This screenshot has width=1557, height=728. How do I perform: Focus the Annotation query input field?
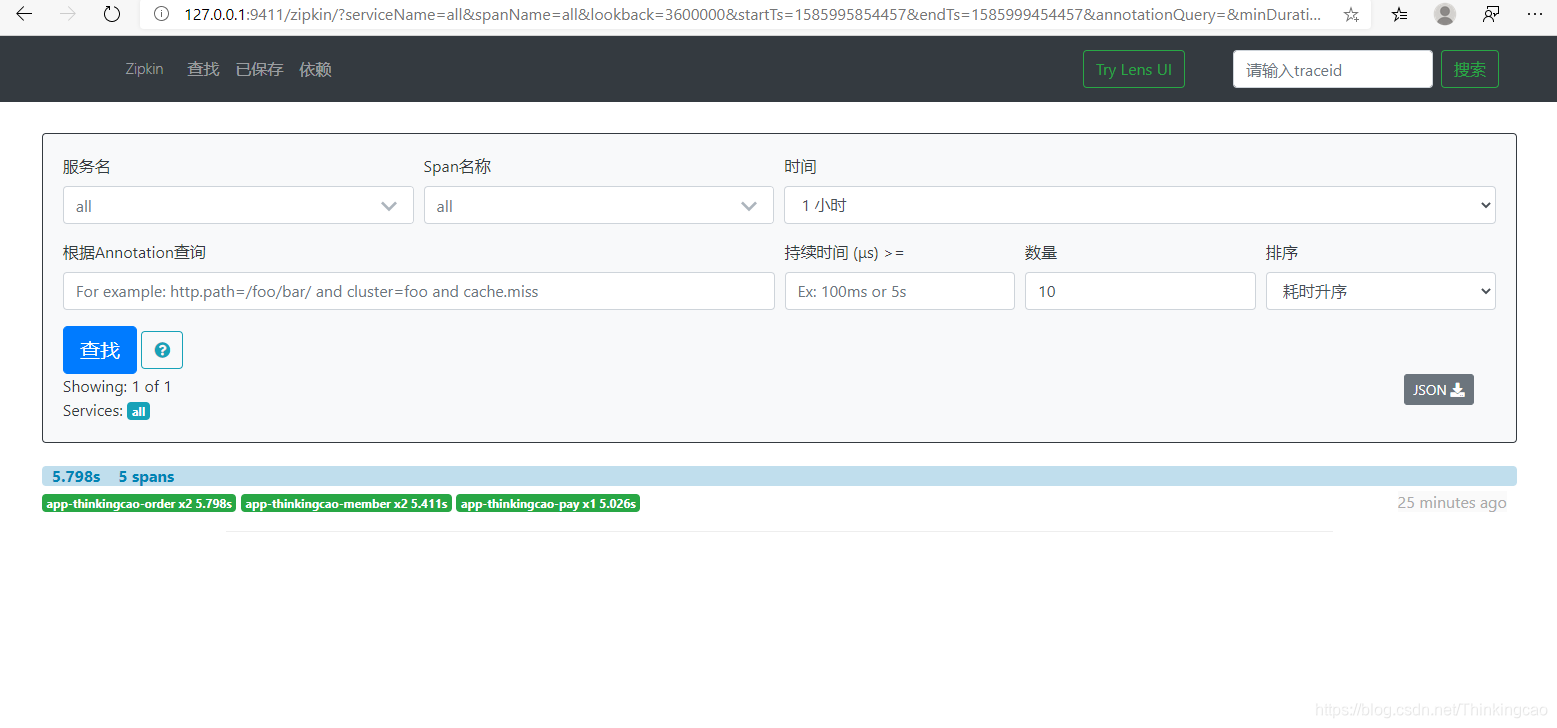[x=419, y=291]
